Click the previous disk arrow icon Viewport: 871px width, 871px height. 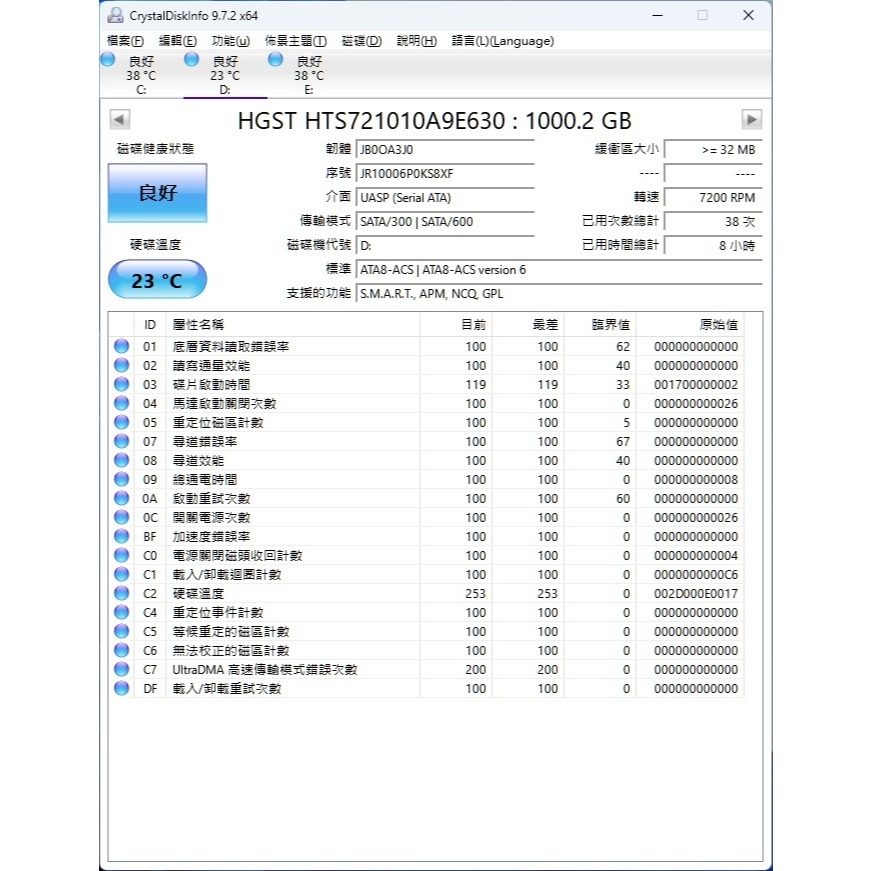tap(119, 119)
